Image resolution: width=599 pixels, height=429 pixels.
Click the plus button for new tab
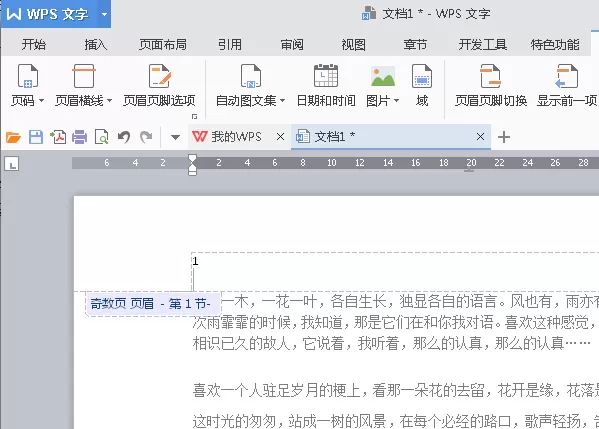coord(504,137)
